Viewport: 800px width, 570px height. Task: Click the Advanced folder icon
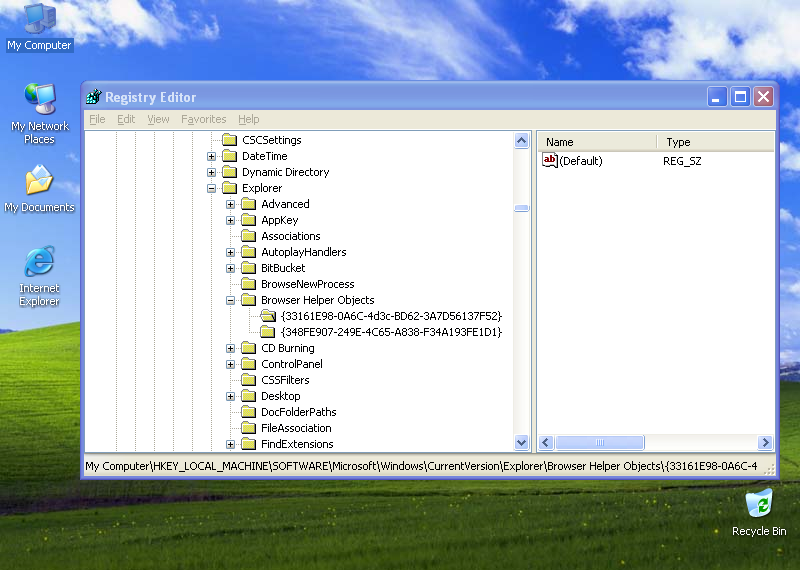[x=248, y=204]
